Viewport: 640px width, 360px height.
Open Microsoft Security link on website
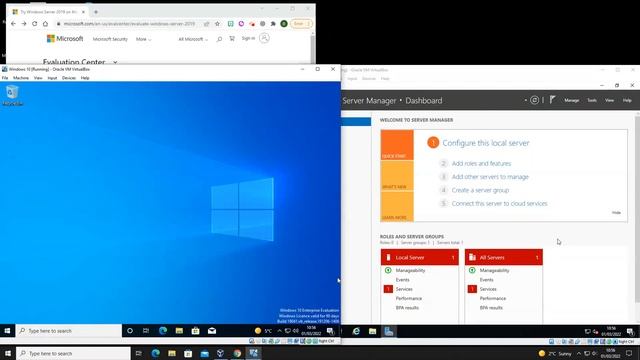coord(110,39)
